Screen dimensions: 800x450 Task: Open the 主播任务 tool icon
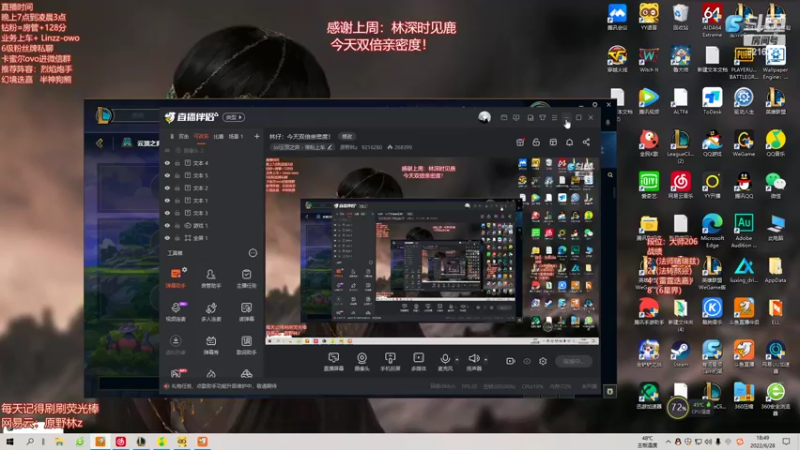tap(246, 278)
